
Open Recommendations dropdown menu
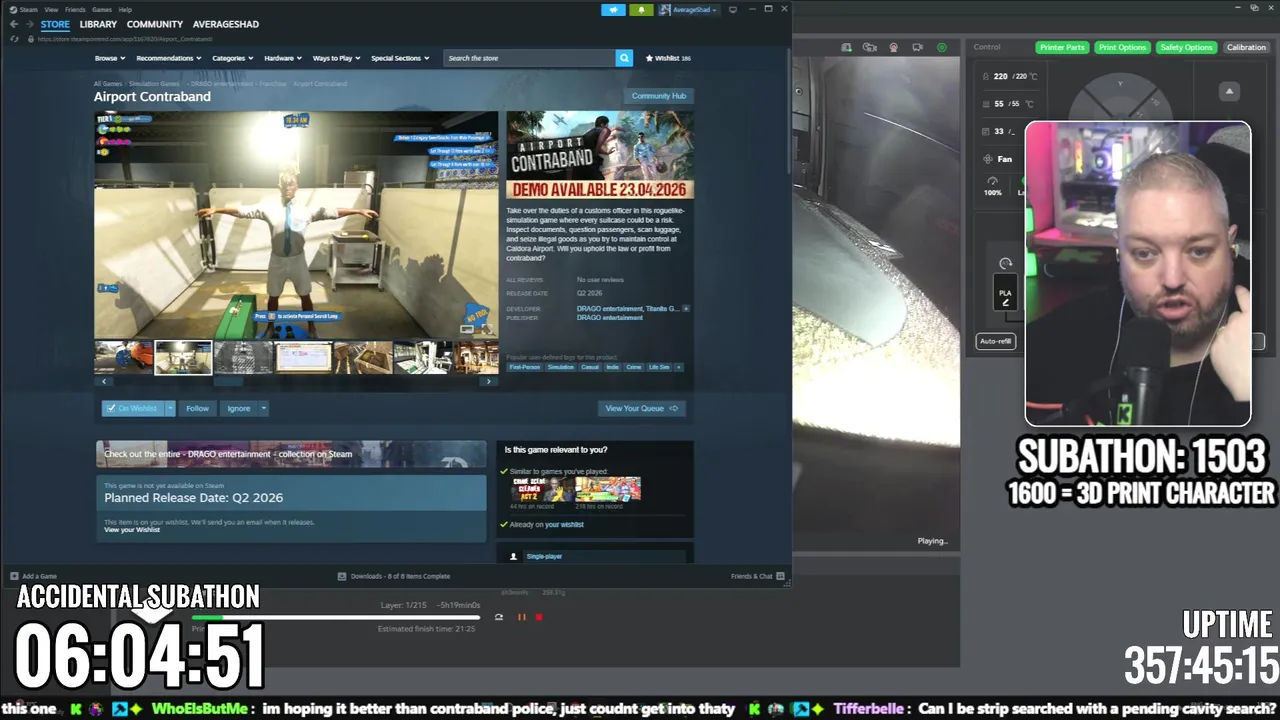[168, 58]
